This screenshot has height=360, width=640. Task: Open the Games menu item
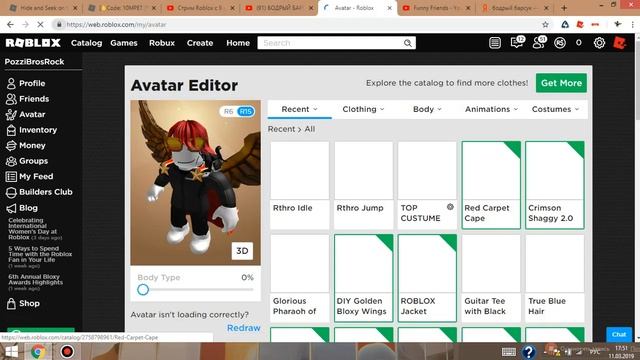(x=124, y=43)
